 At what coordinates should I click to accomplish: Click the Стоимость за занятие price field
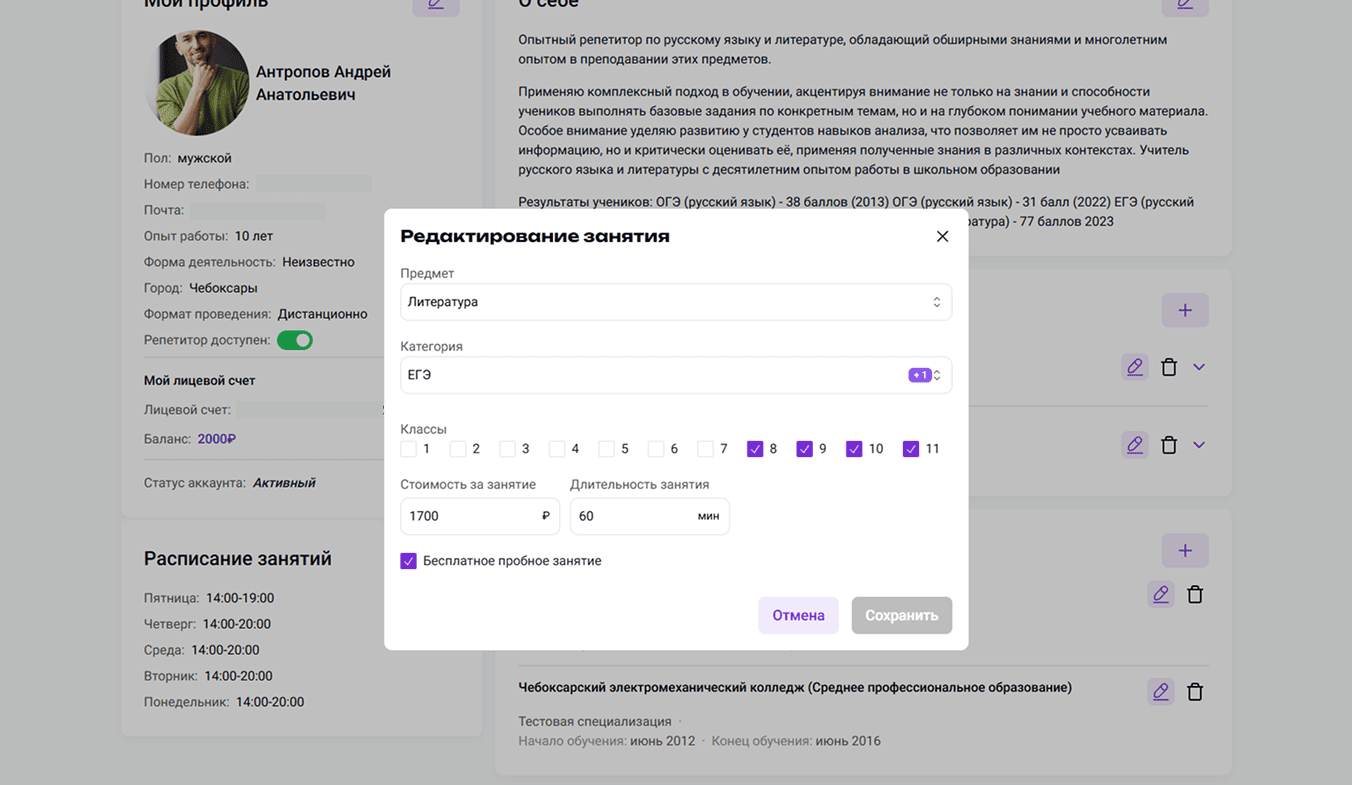(x=470, y=516)
